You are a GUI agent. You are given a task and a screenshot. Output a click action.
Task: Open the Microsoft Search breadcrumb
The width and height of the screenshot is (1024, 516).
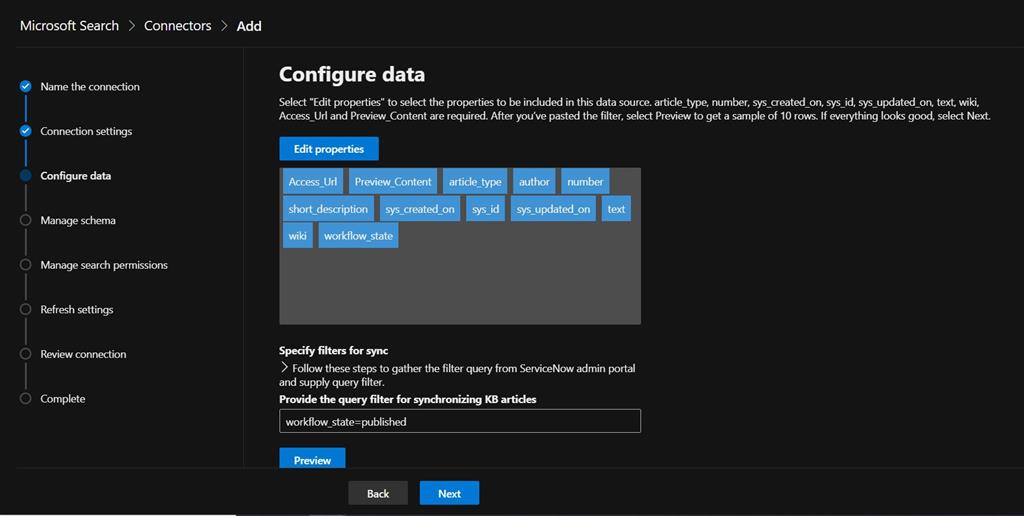[x=69, y=25]
